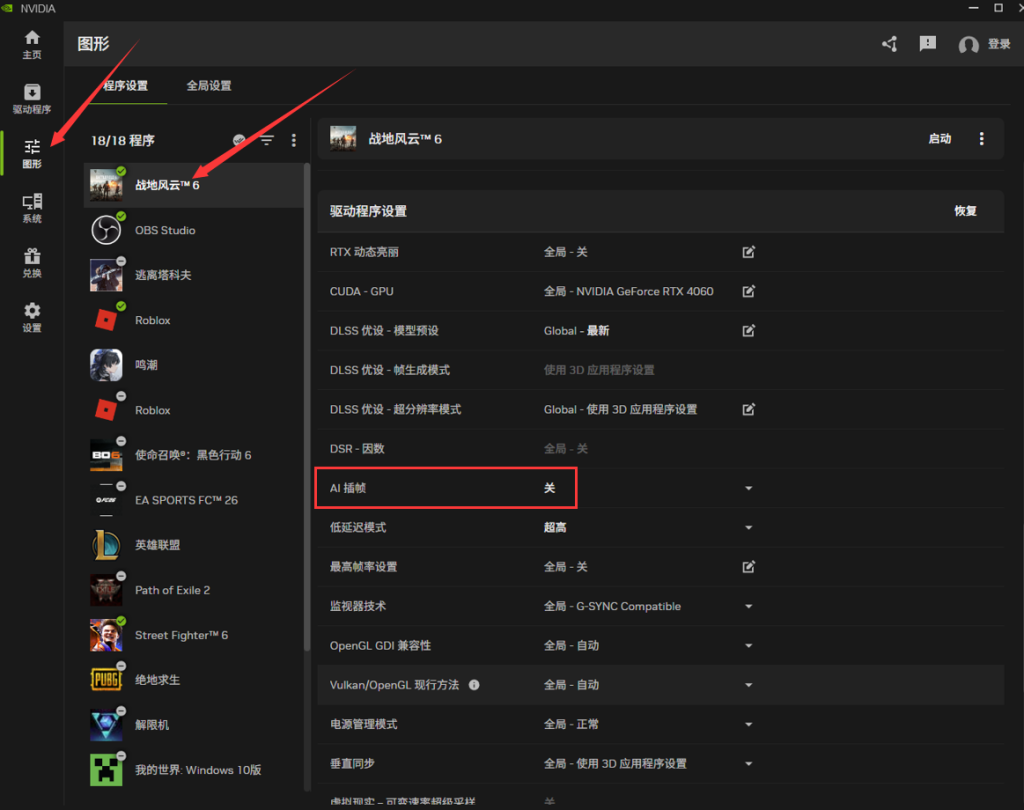Click the share icon in top bar

point(889,44)
